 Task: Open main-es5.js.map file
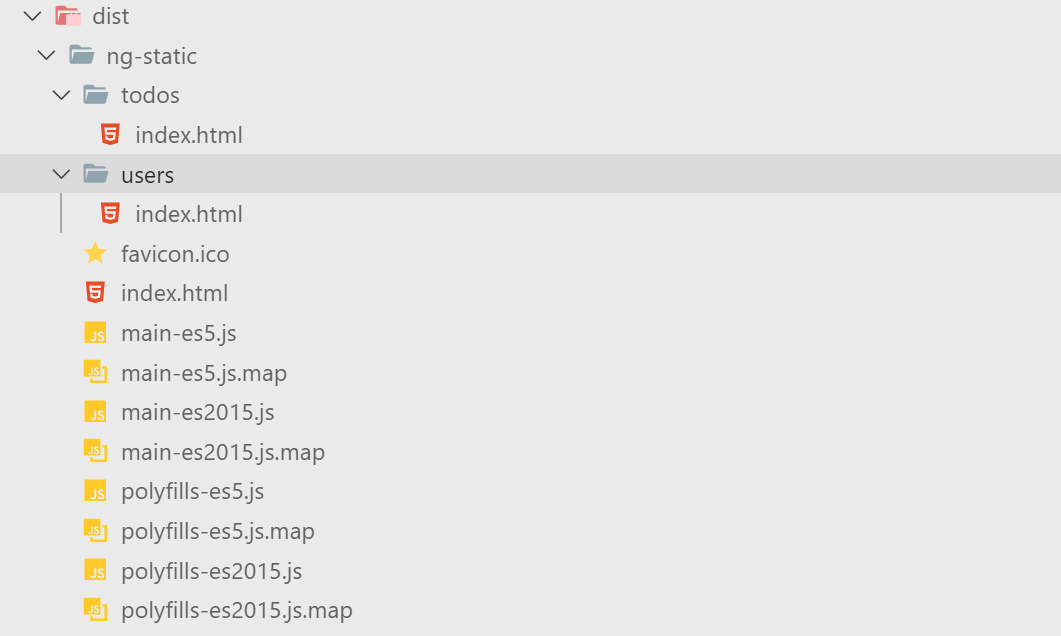[x=204, y=373]
